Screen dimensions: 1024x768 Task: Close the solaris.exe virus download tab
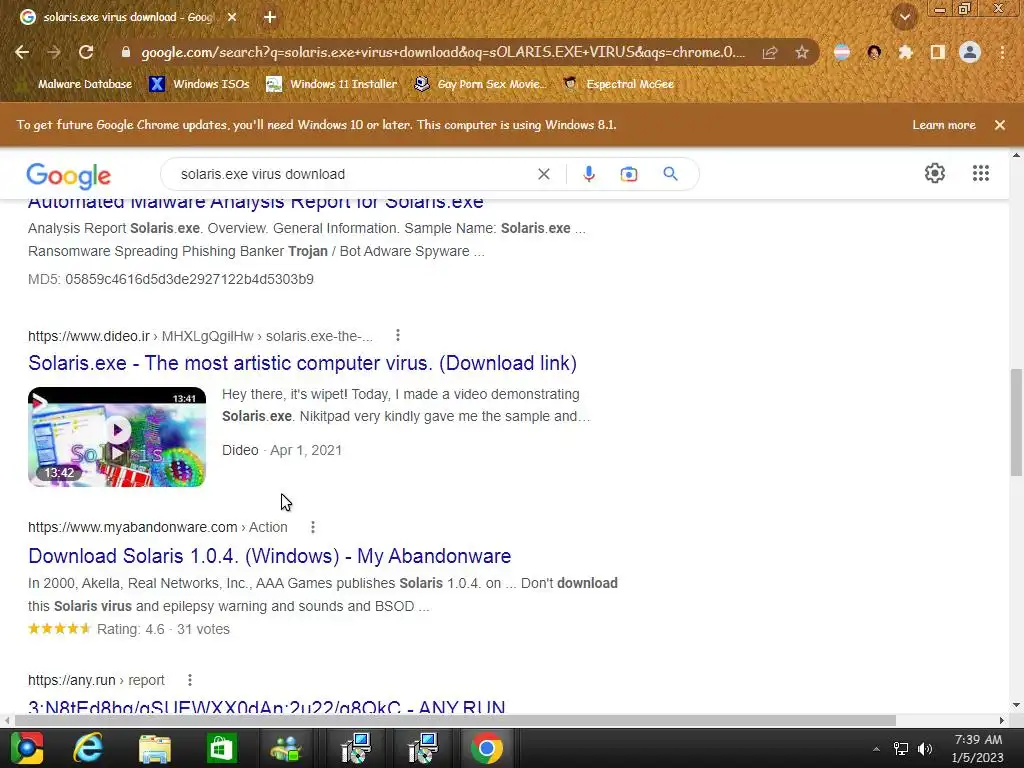(232, 18)
